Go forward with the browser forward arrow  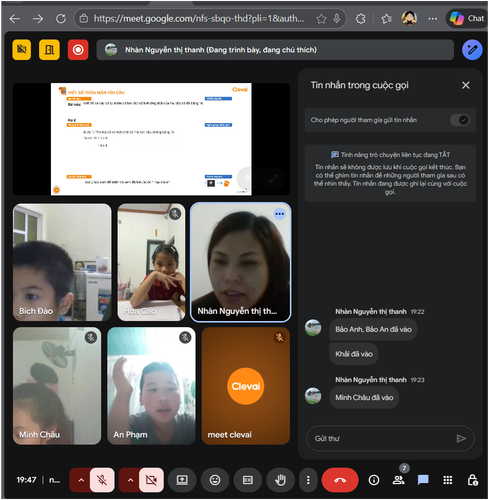[38, 19]
